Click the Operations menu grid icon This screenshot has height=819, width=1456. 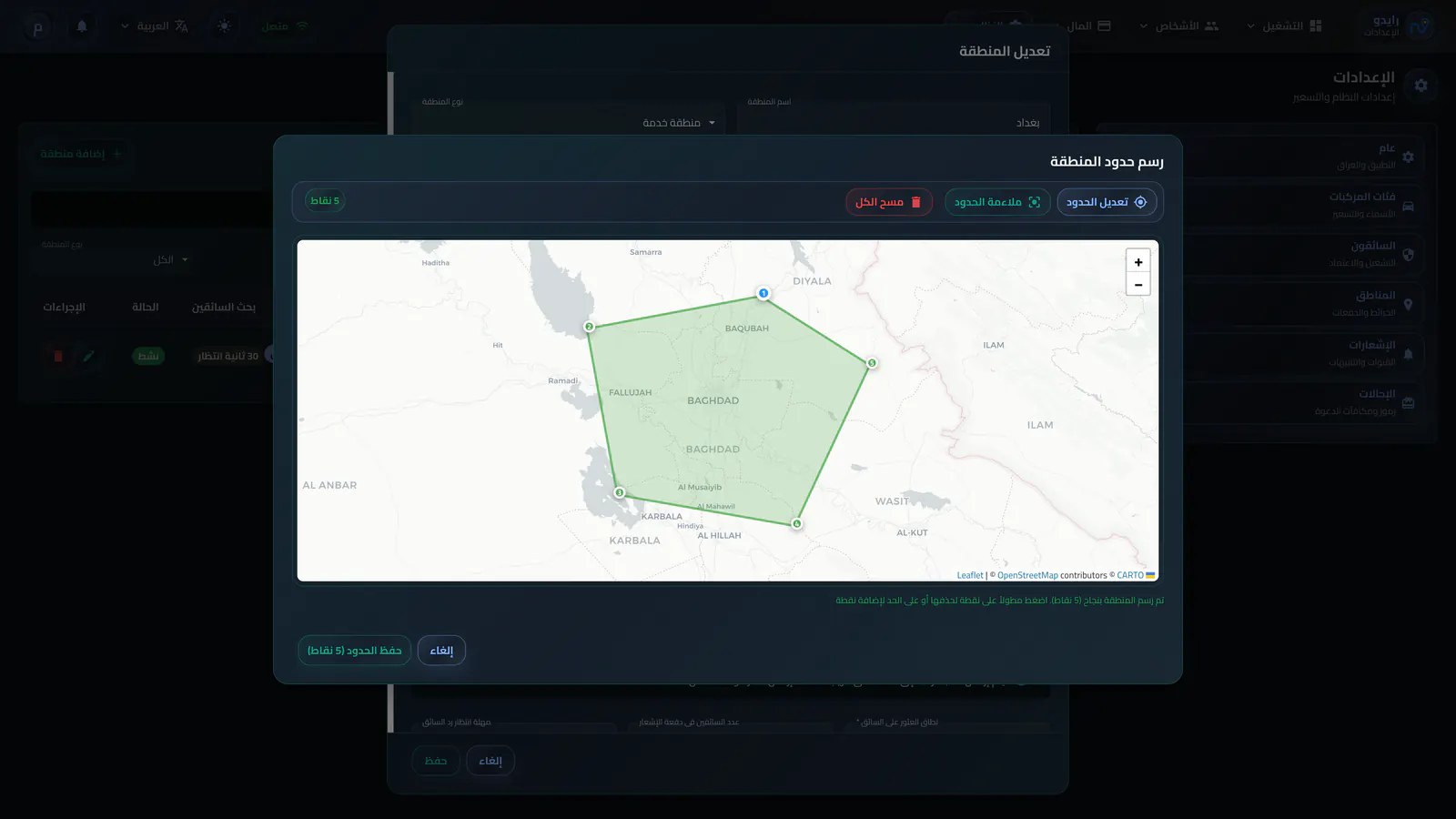pyautogui.click(x=1316, y=25)
